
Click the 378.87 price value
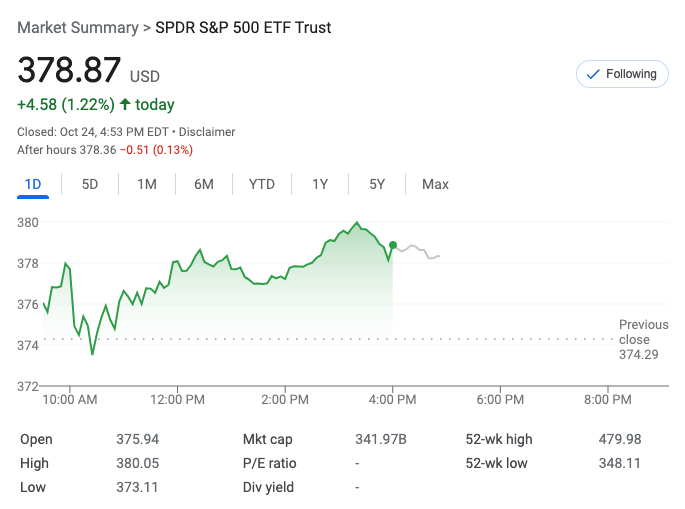coord(69,72)
